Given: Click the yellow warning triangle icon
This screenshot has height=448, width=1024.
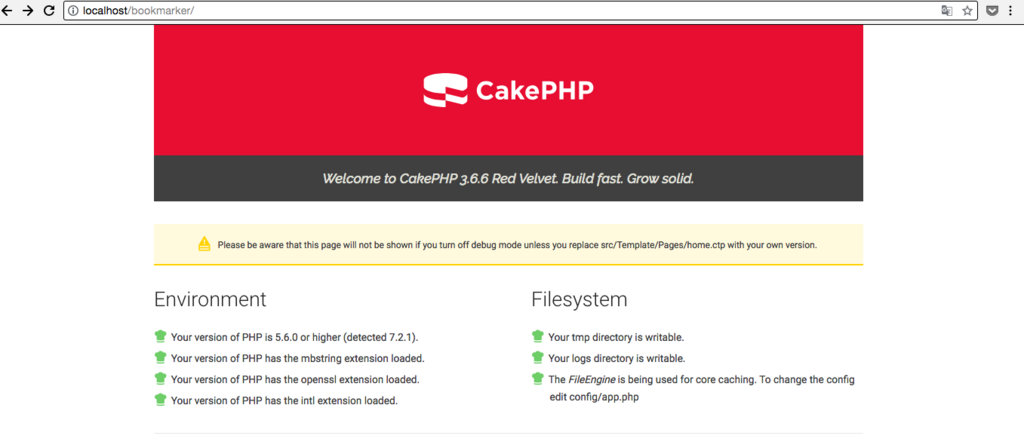Looking at the screenshot, I should 204,244.
